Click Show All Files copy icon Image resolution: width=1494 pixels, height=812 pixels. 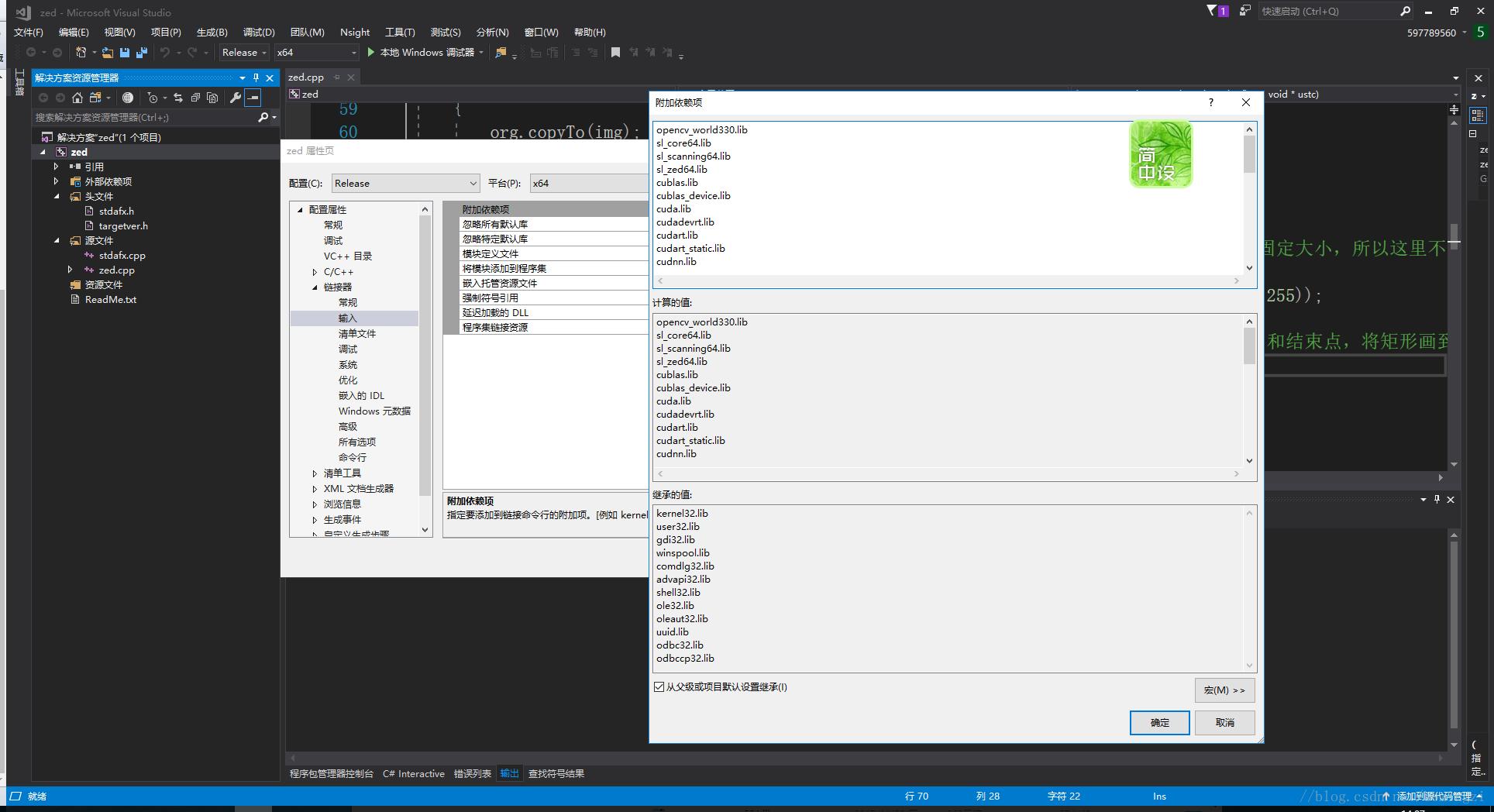point(212,98)
